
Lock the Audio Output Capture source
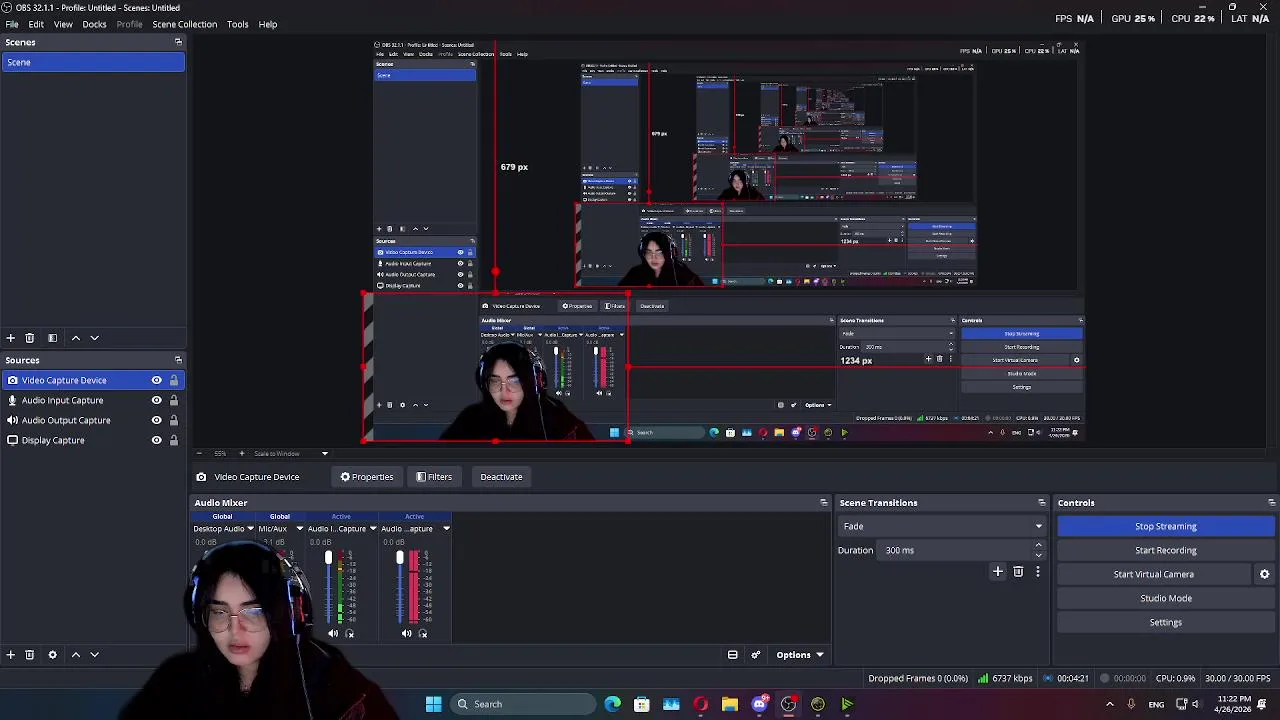(x=173, y=420)
